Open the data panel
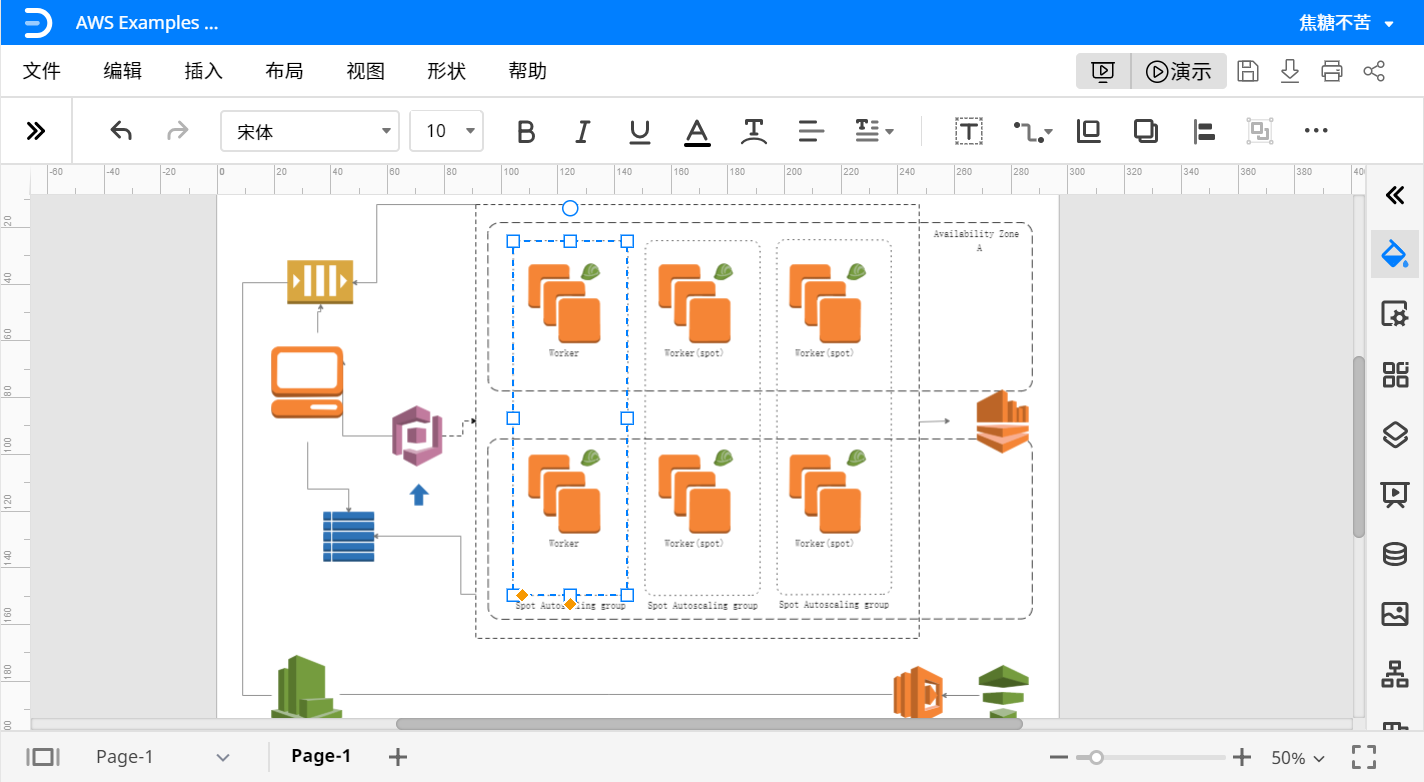 pyautogui.click(x=1395, y=554)
